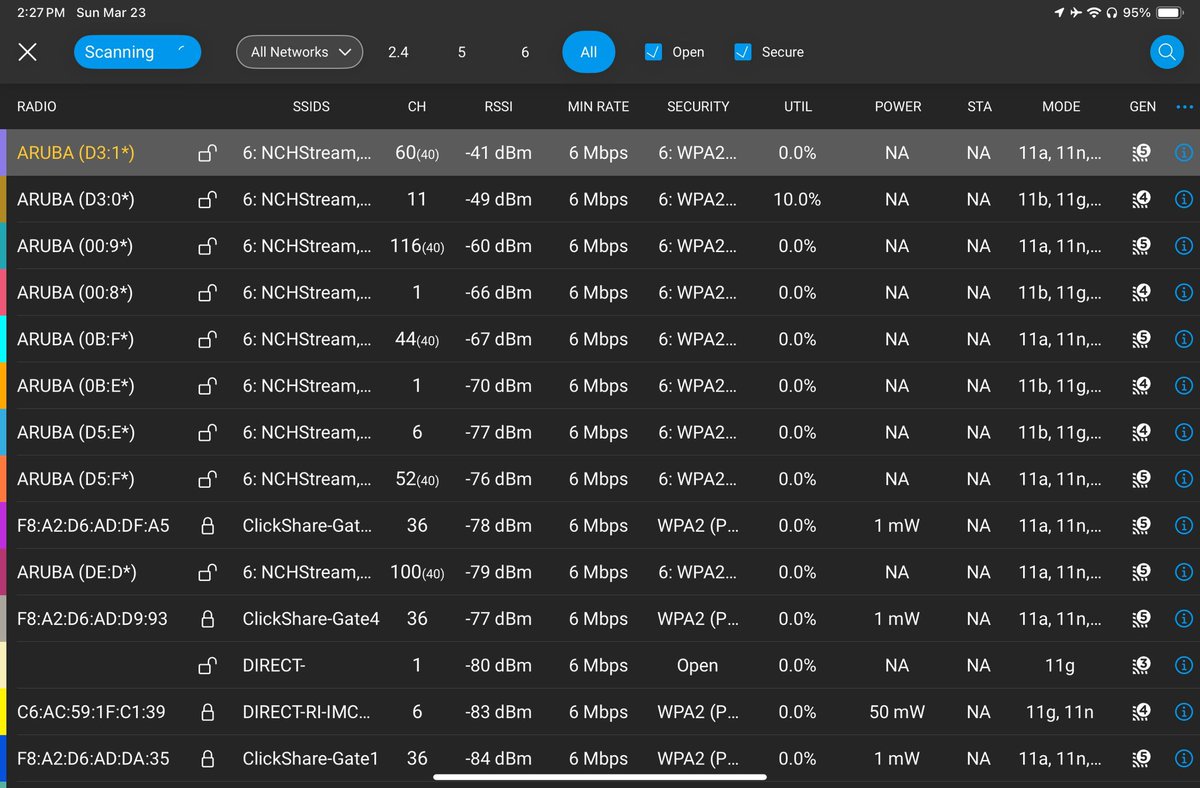1200x788 pixels.
Task: Sort by UTIL column header
Action: coord(798,106)
